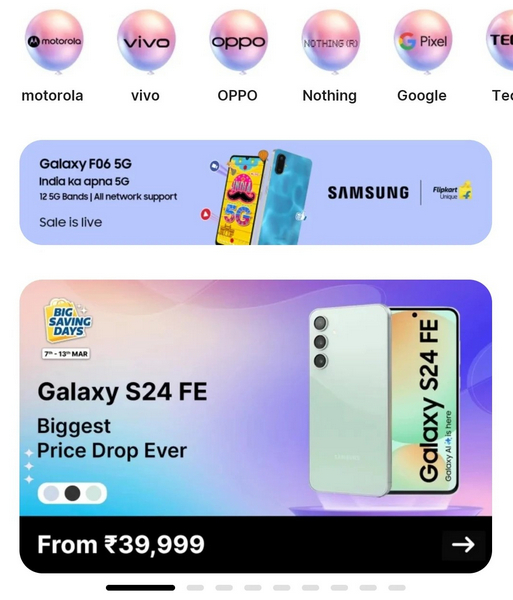Tap the partially visible Tecno balloon
This screenshot has width=513, height=600.
click(500, 41)
